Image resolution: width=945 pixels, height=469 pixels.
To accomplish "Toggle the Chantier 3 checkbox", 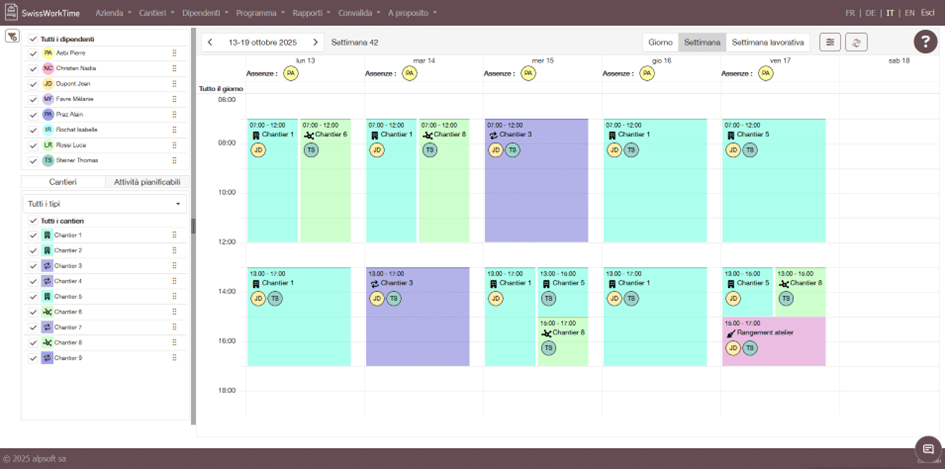I will pos(33,266).
